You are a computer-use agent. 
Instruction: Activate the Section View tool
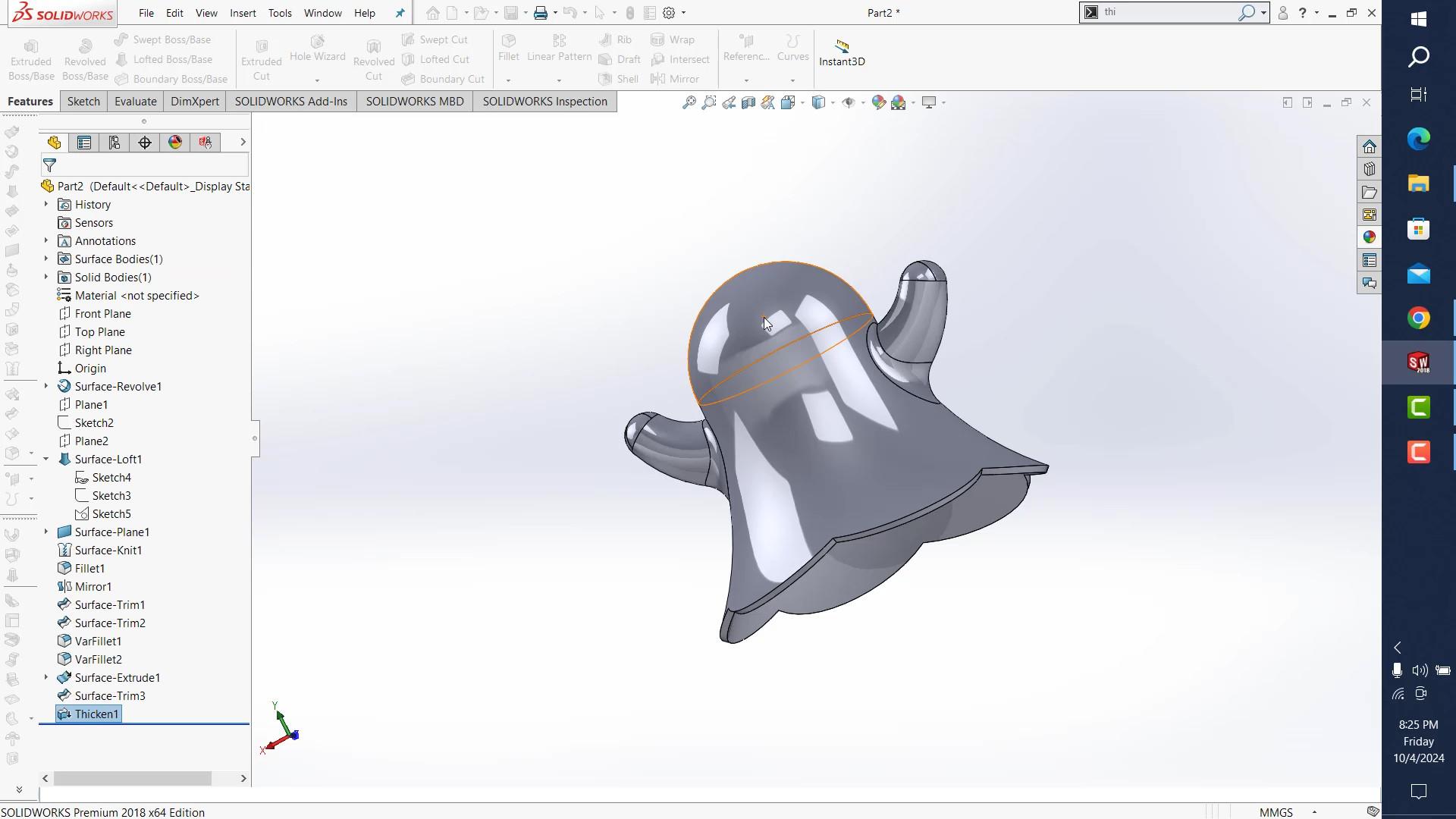pos(748,102)
